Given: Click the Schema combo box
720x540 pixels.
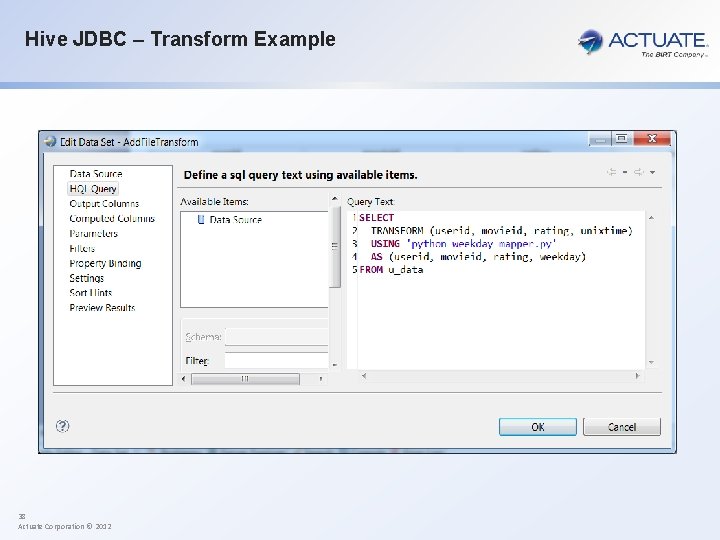Looking at the screenshot, I should click(276, 337).
